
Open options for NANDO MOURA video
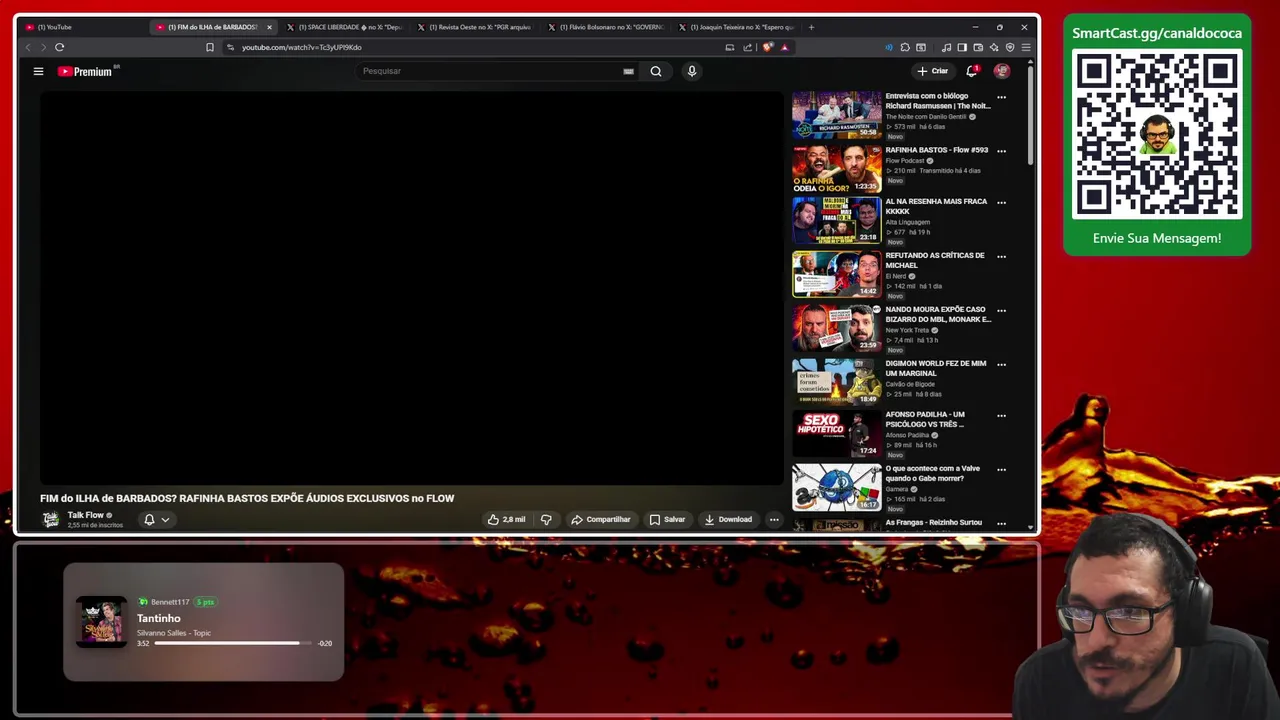(x=1001, y=311)
